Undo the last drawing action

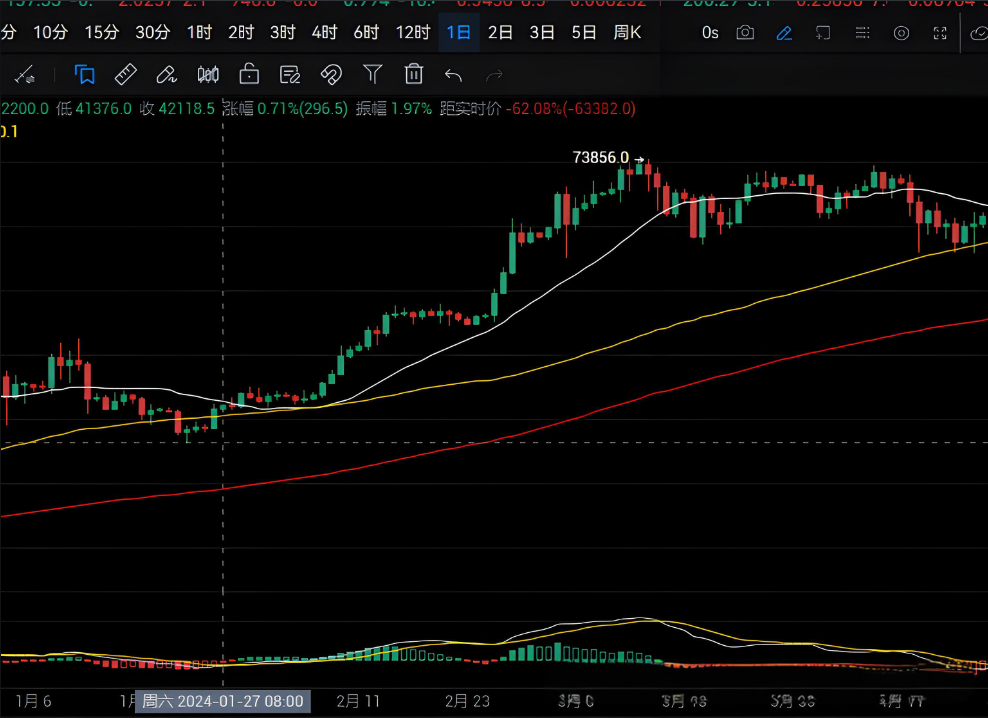453,74
